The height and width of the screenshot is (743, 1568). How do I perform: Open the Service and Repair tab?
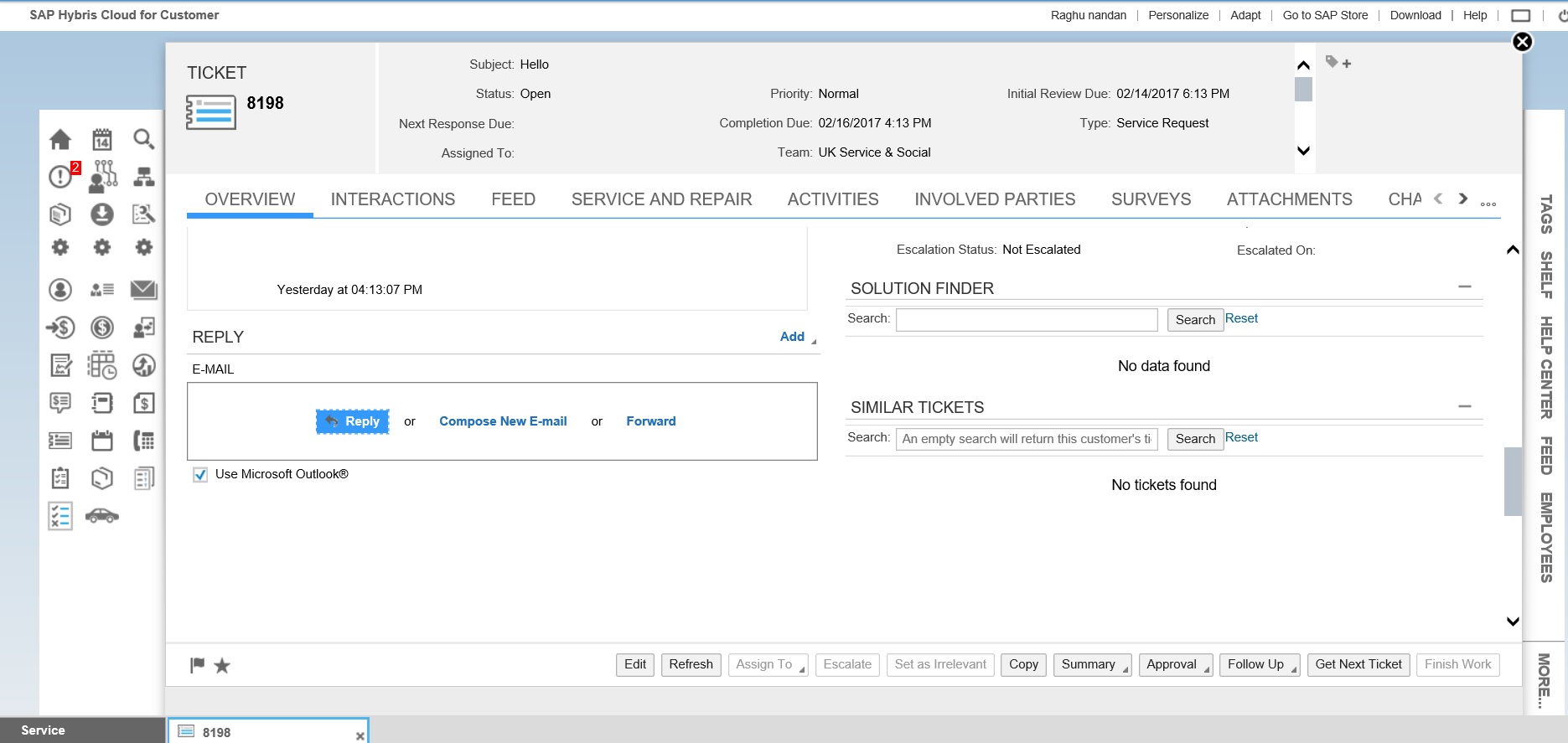coord(662,199)
